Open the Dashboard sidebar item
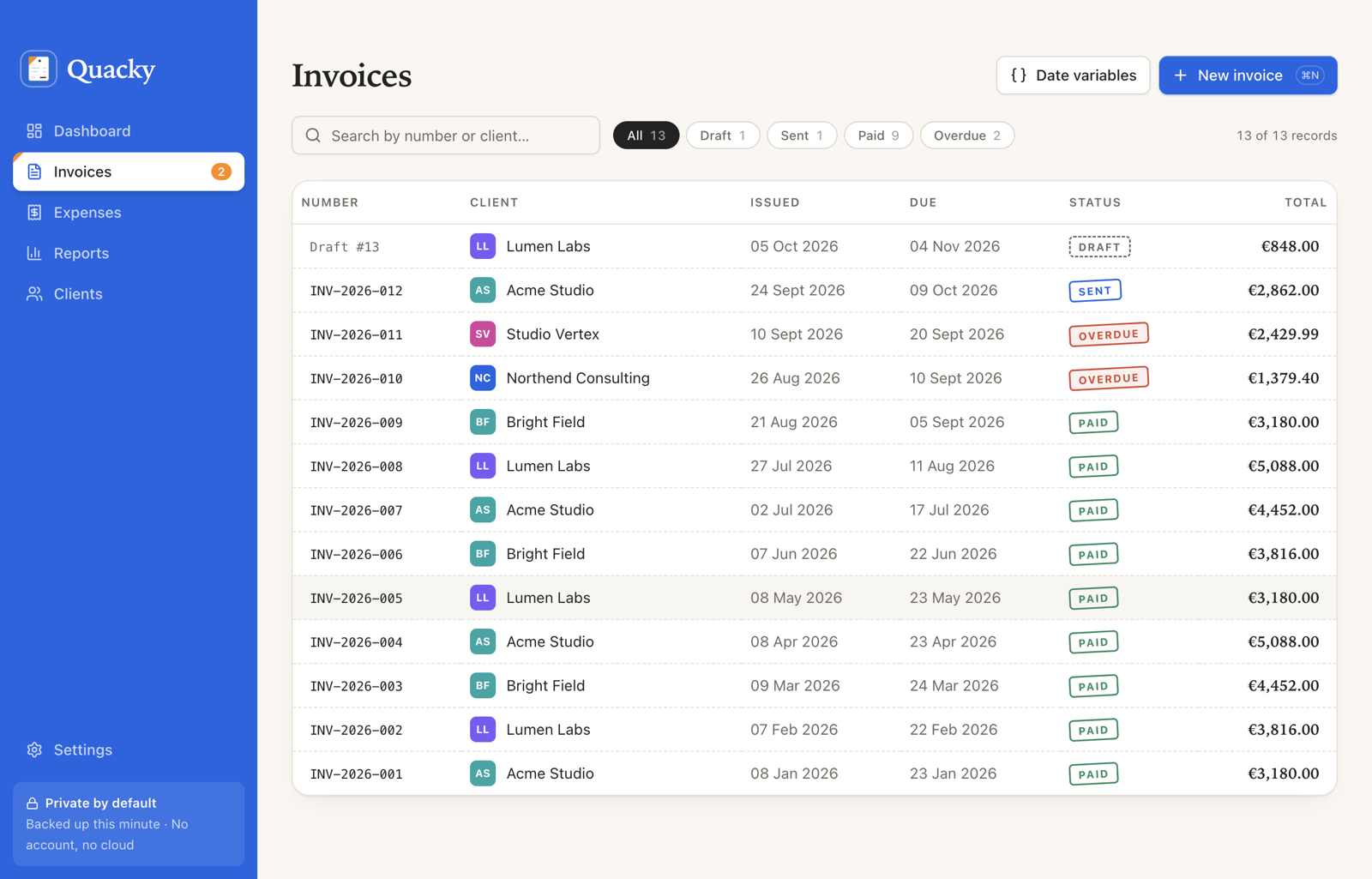This screenshot has height=879, width=1372. pyautogui.click(x=129, y=131)
